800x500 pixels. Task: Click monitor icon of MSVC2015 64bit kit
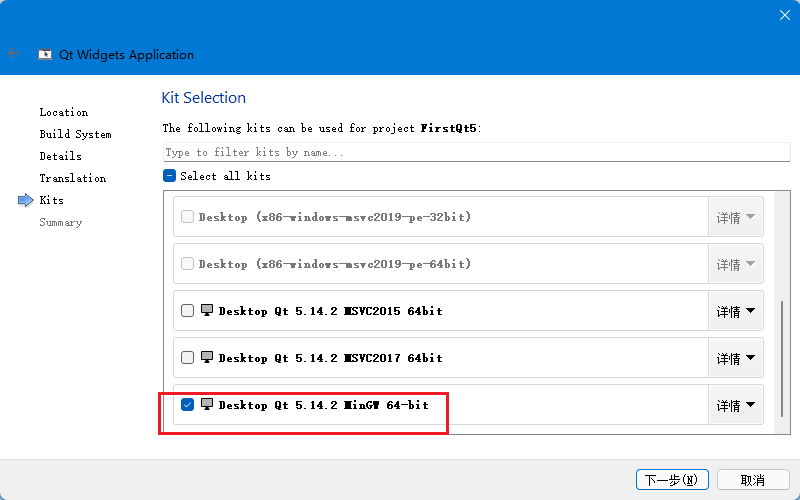click(207, 310)
